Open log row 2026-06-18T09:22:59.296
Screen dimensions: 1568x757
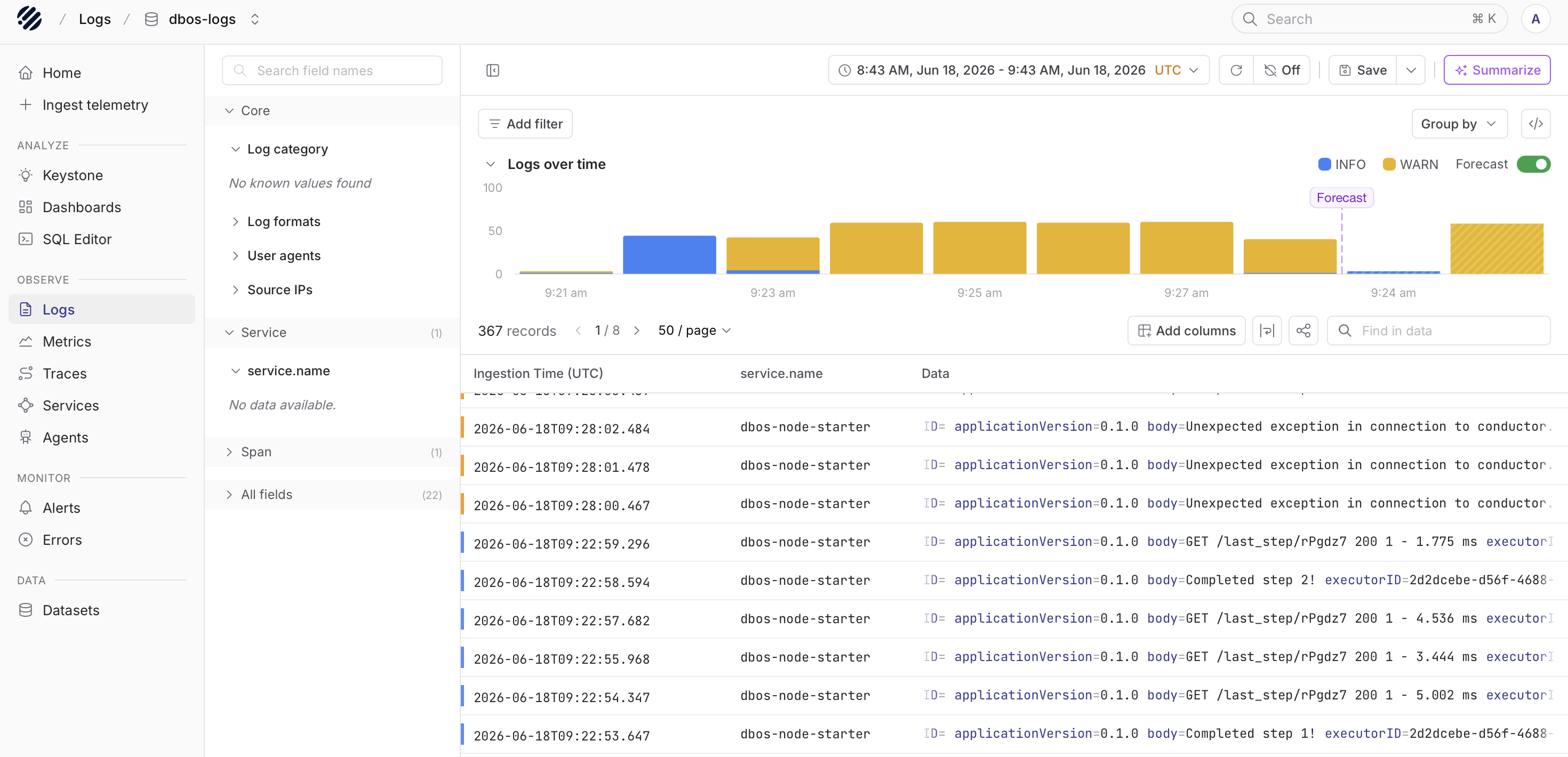point(1013,542)
